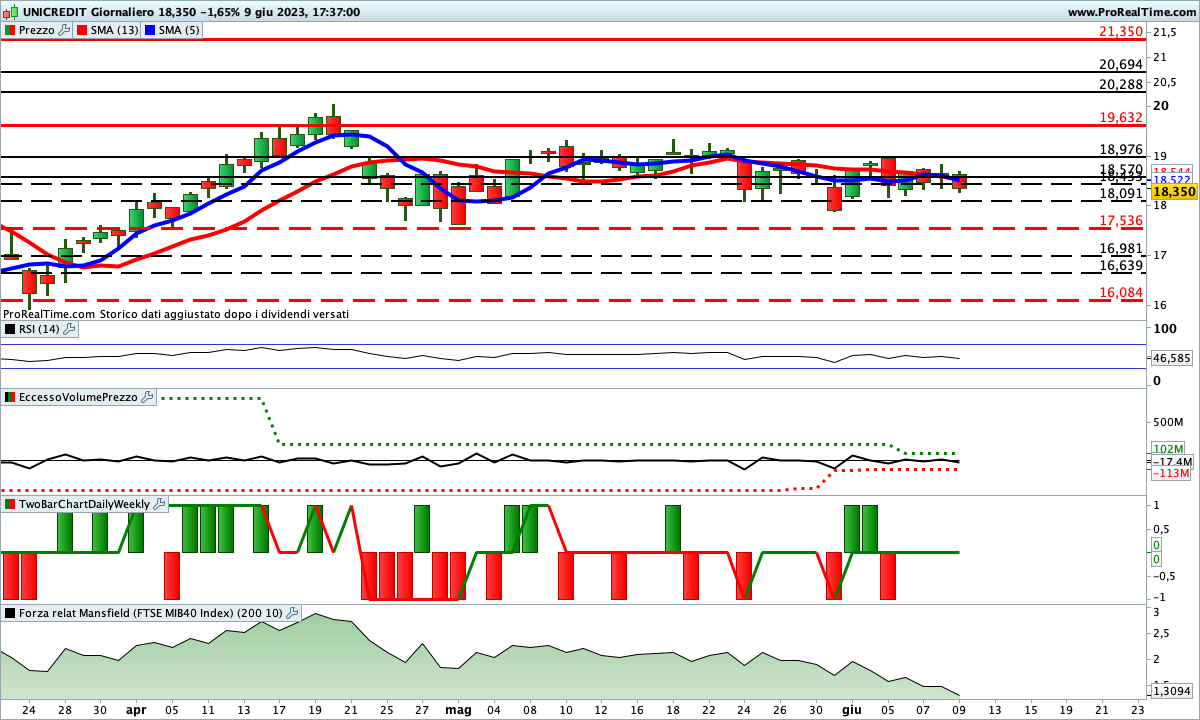The image size is (1200, 720).
Task: Click the giu date axis label
Action: [x=851, y=709]
